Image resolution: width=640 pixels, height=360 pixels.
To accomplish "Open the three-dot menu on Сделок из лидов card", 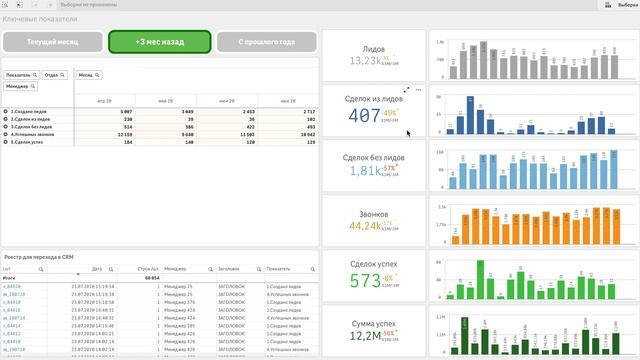I will (418, 90).
